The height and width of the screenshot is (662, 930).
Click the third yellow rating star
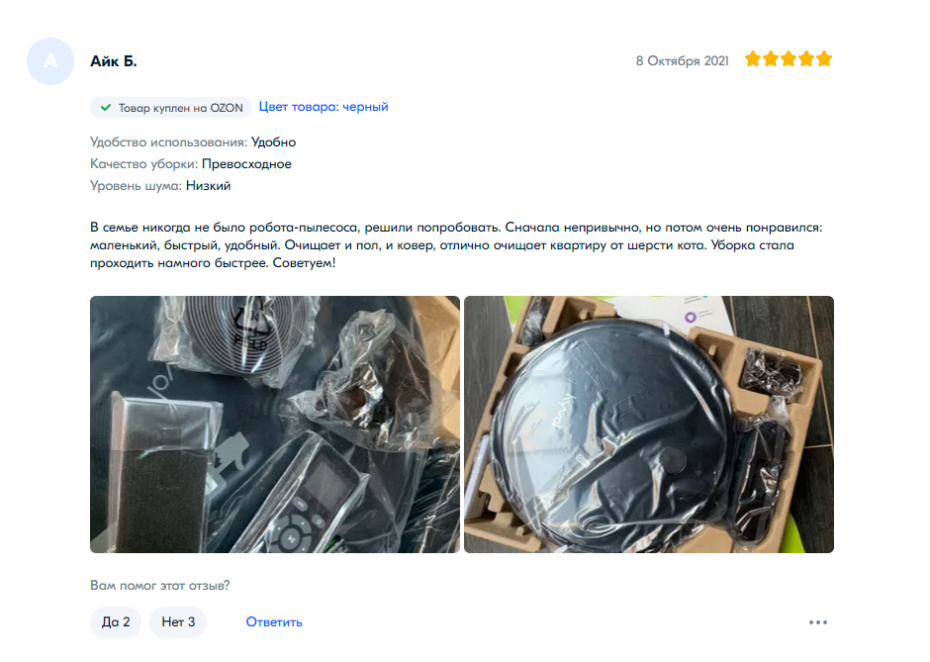pos(788,59)
